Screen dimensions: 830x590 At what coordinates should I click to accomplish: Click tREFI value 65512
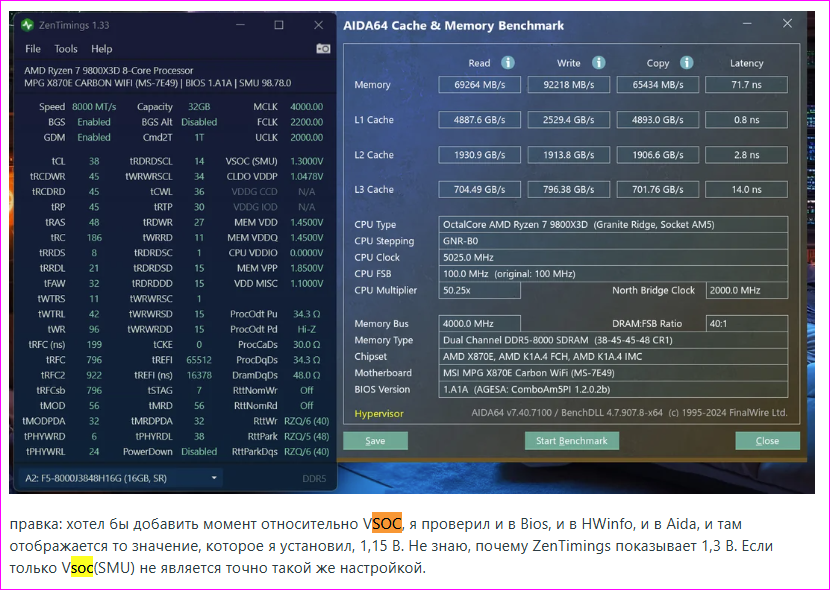click(199, 360)
